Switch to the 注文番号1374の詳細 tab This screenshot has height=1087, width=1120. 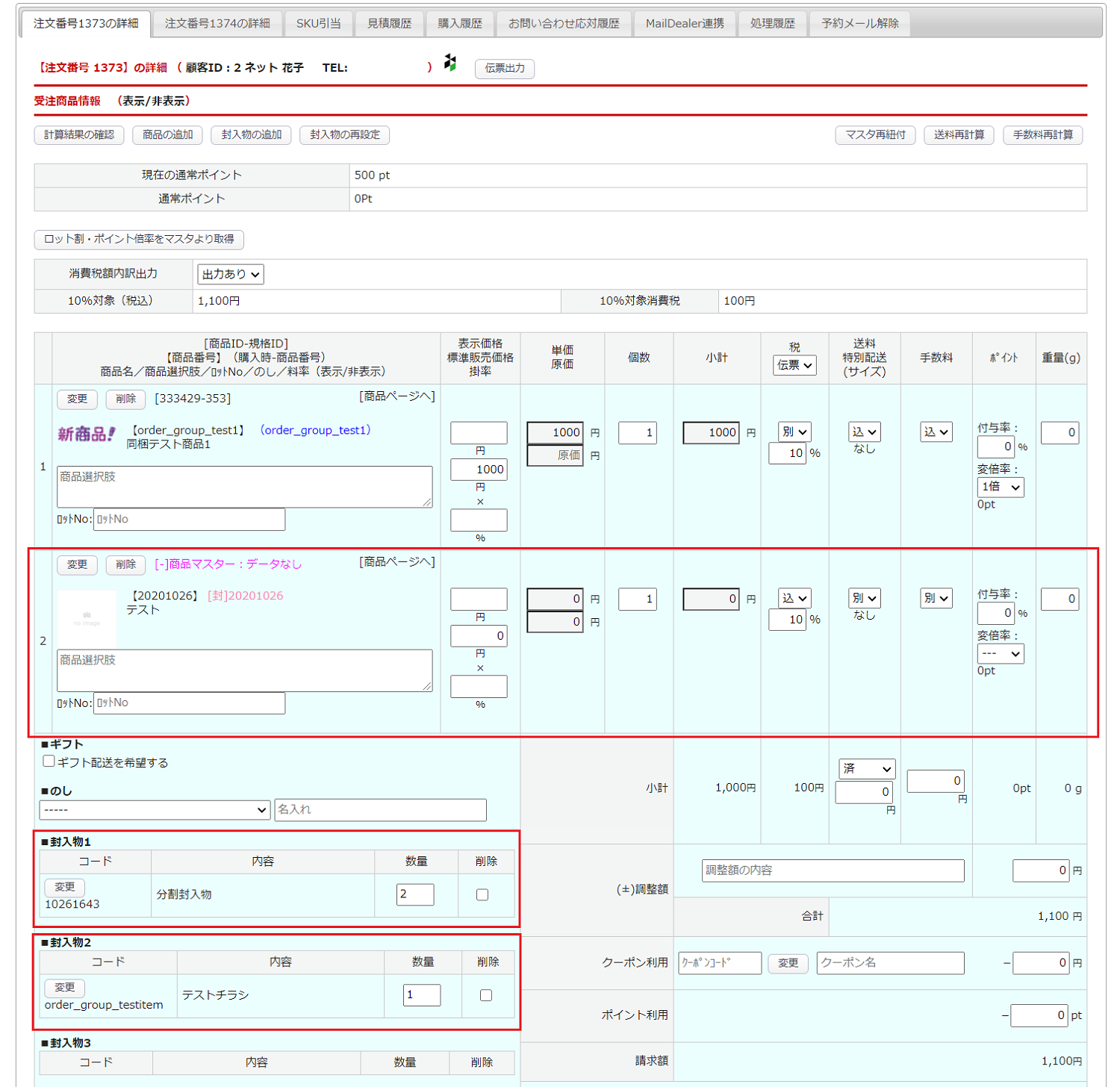217,24
